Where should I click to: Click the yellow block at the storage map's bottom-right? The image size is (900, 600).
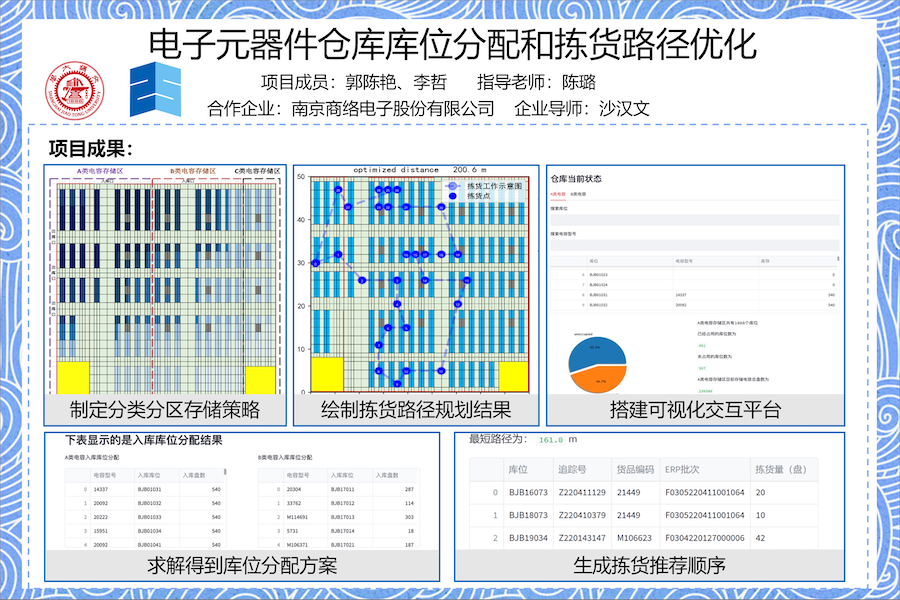(x=259, y=380)
